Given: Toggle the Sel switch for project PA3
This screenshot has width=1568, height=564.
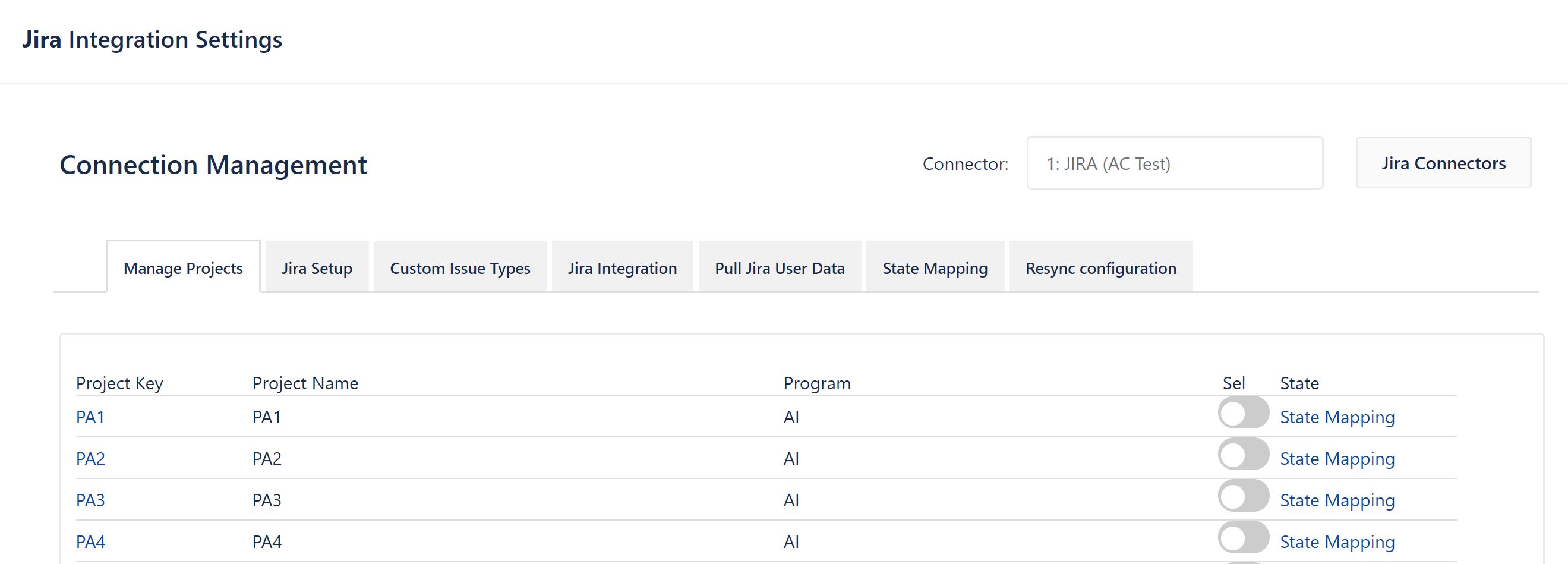Looking at the screenshot, I should [x=1243, y=495].
